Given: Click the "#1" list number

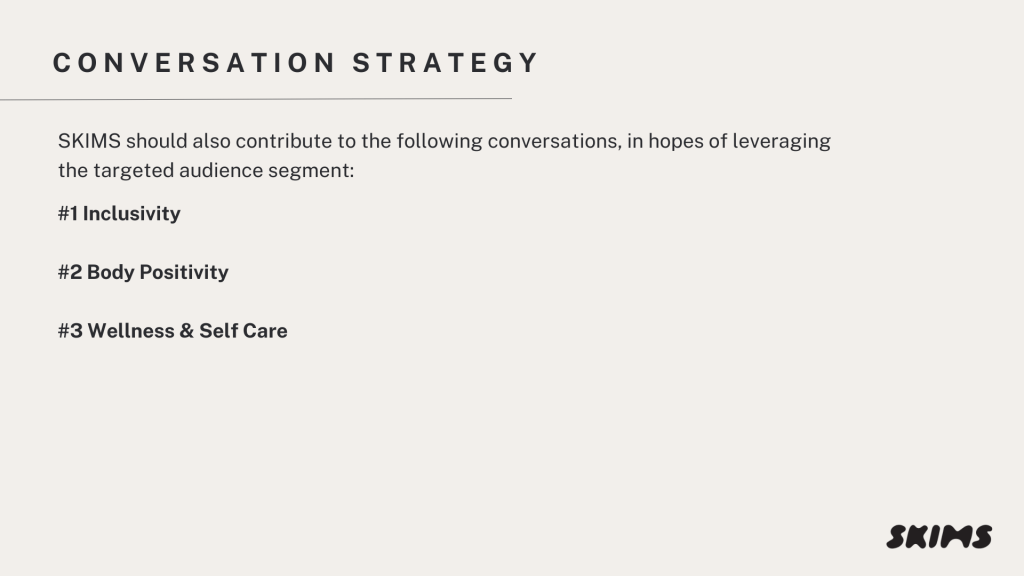Looking at the screenshot, I should (68, 214).
